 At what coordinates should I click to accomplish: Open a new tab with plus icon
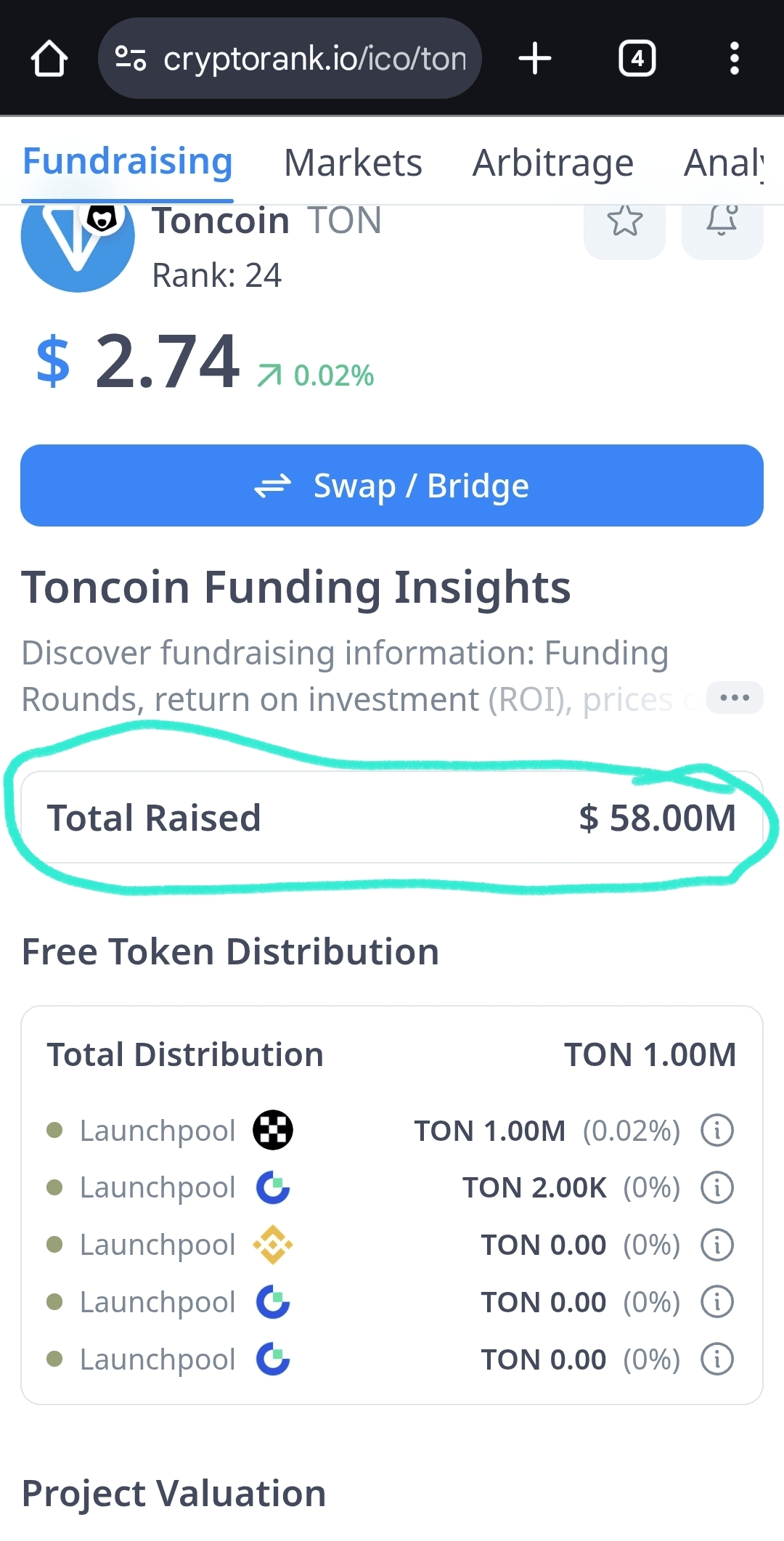535,59
